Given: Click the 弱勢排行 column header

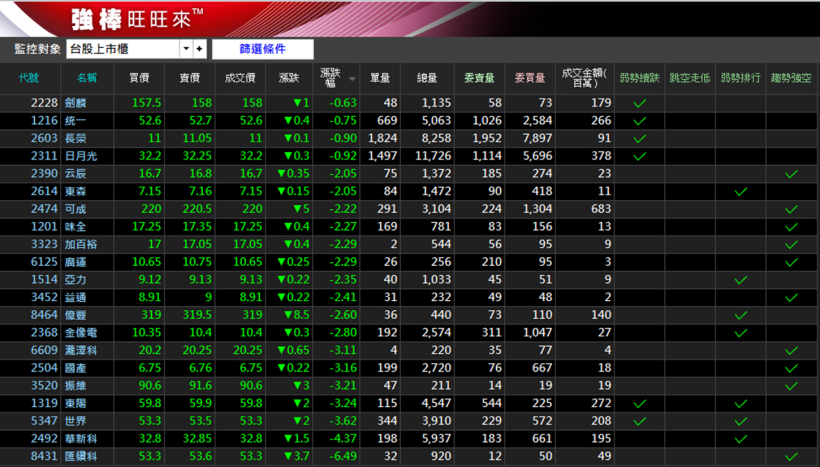Looking at the screenshot, I should tap(741, 78).
